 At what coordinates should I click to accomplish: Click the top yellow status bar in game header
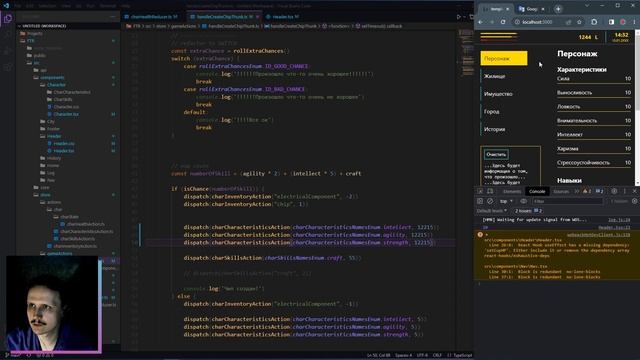click(x=499, y=34)
